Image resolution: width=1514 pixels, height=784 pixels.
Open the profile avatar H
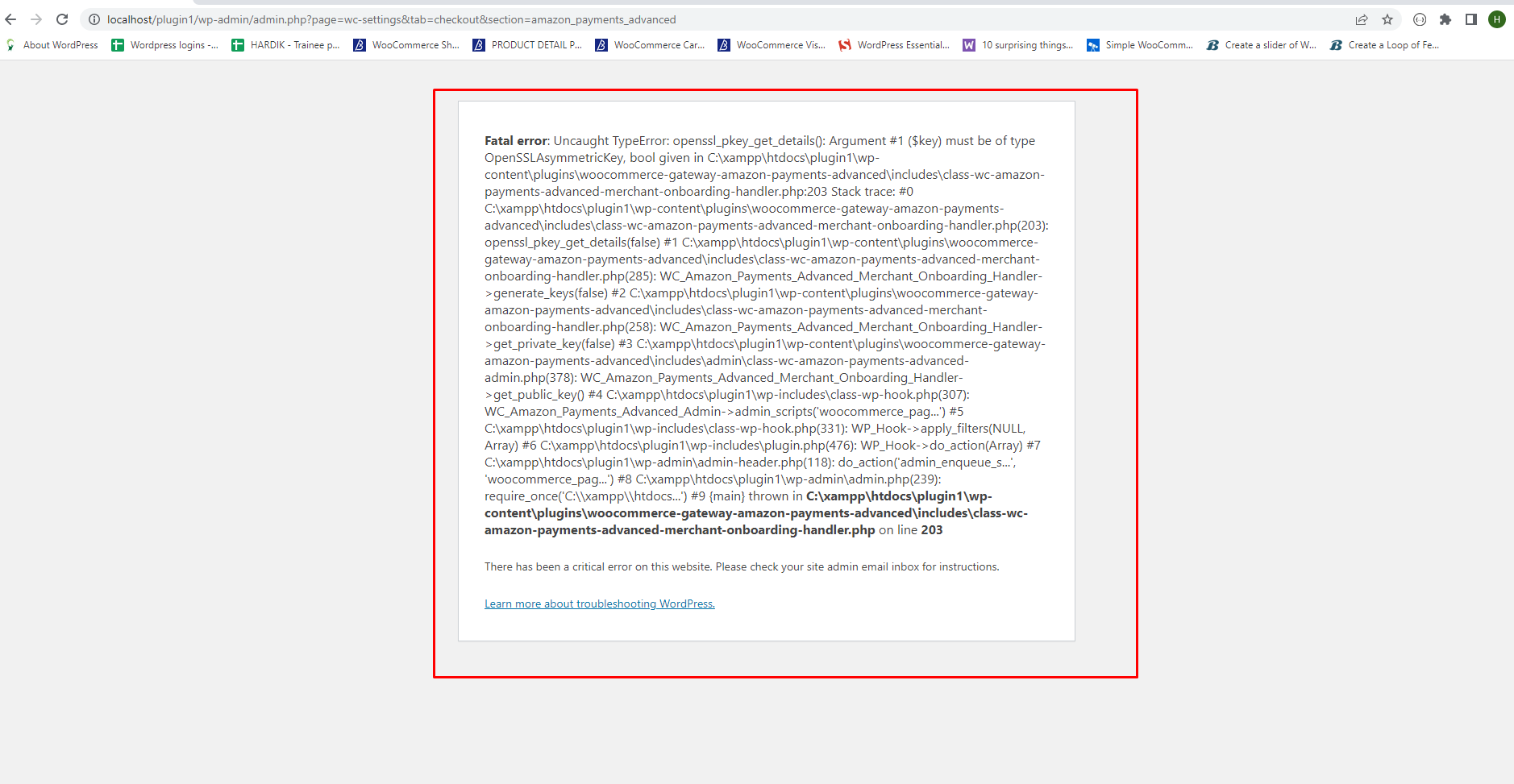point(1497,19)
